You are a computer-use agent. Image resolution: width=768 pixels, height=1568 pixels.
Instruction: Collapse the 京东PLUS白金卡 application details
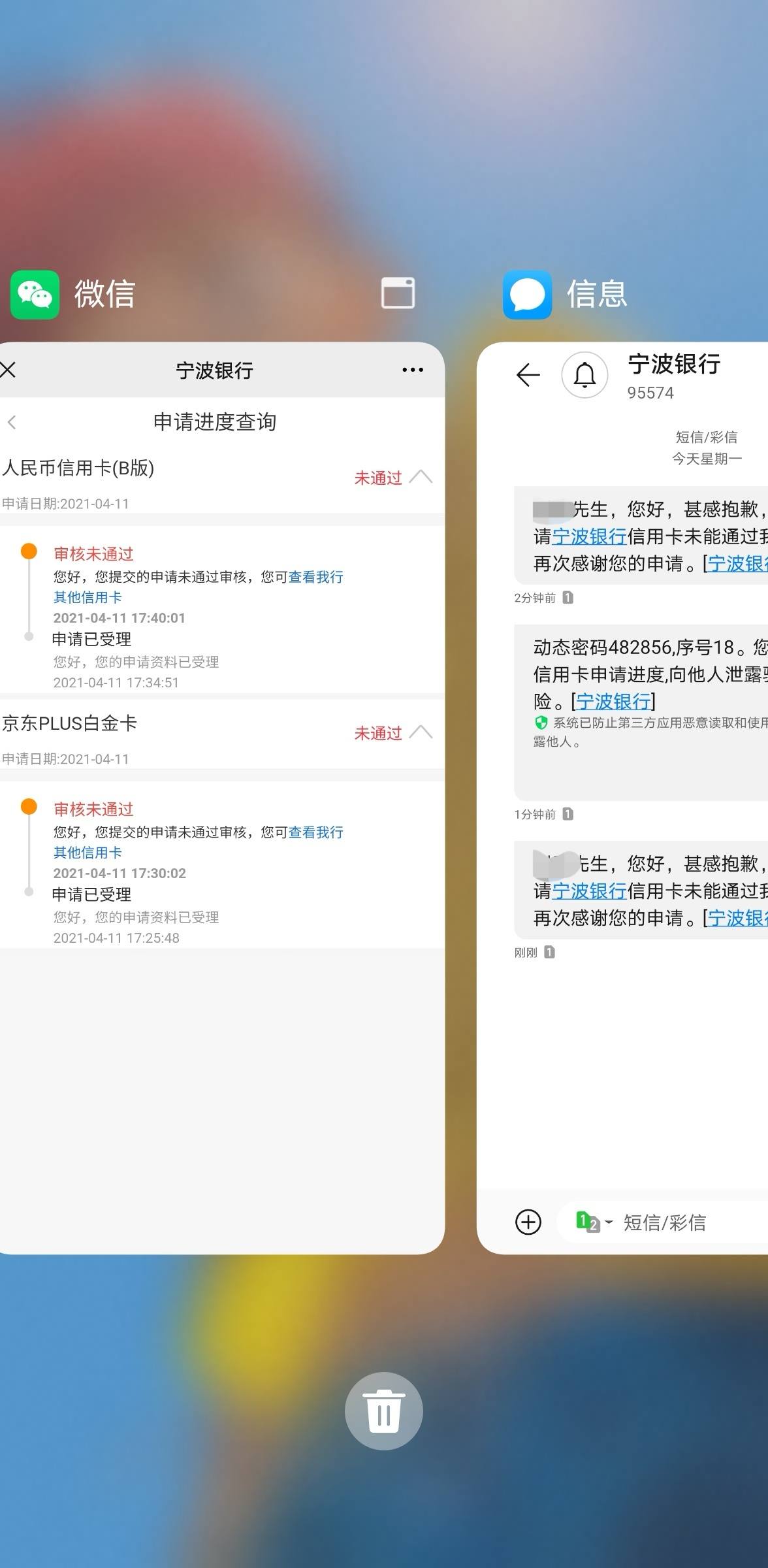(421, 732)
